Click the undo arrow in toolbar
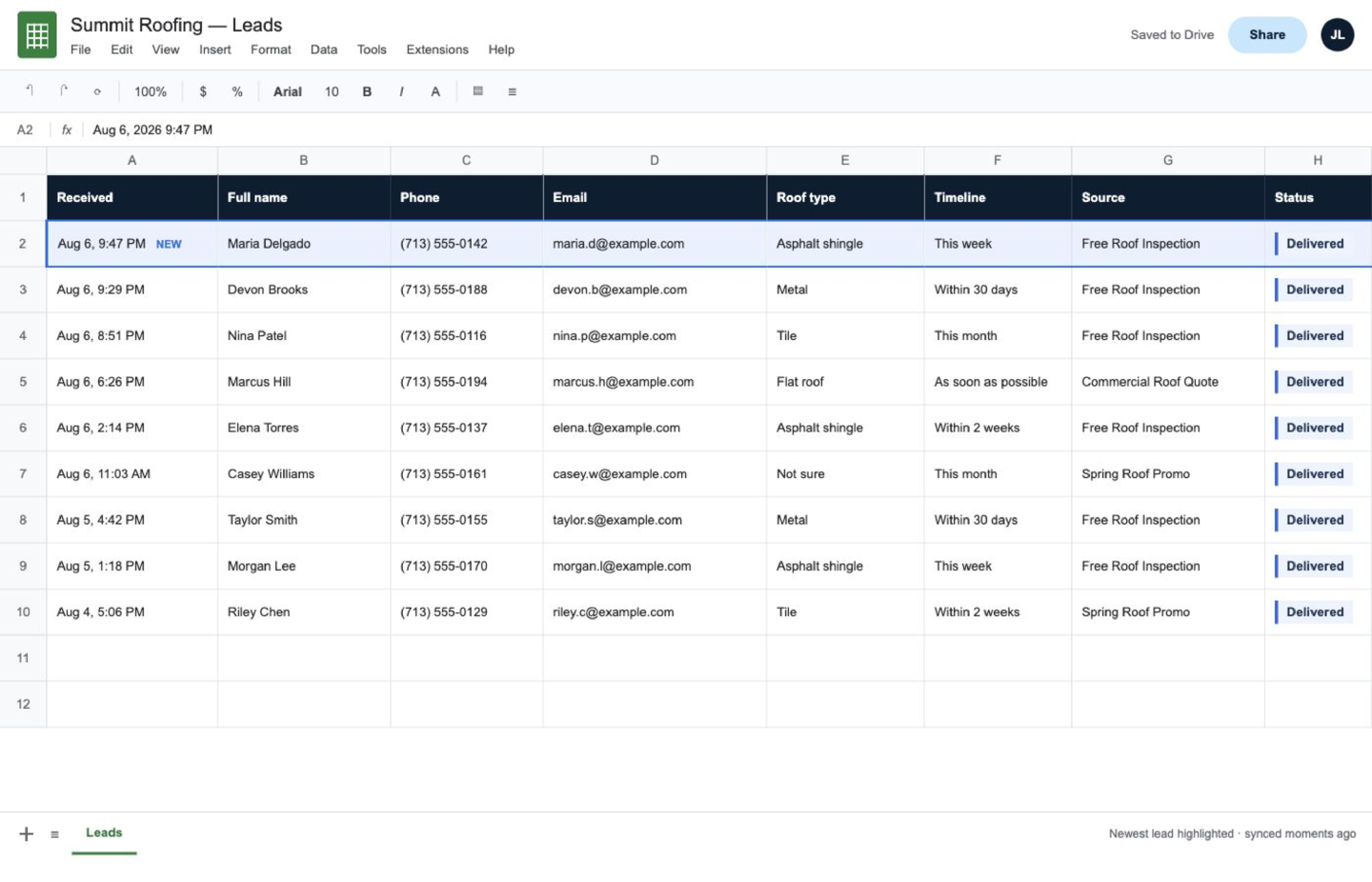Viewport: 1372px width, 882px height. point(30,90)
